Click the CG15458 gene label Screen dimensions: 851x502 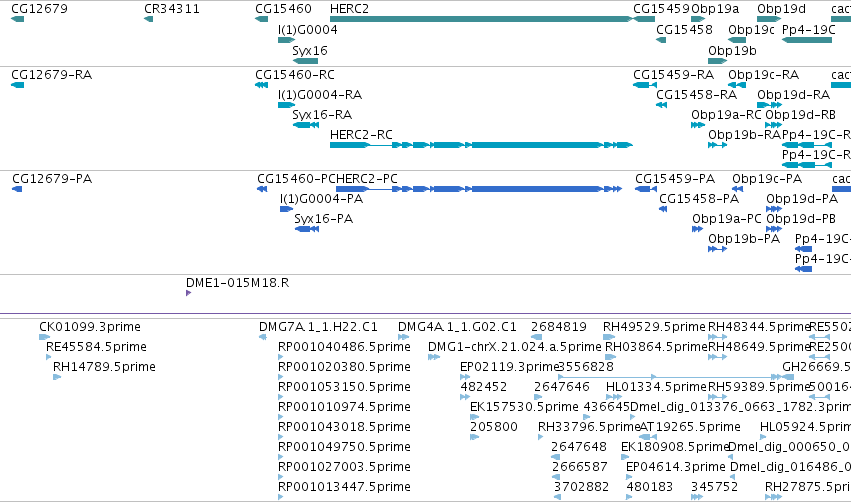684,29
